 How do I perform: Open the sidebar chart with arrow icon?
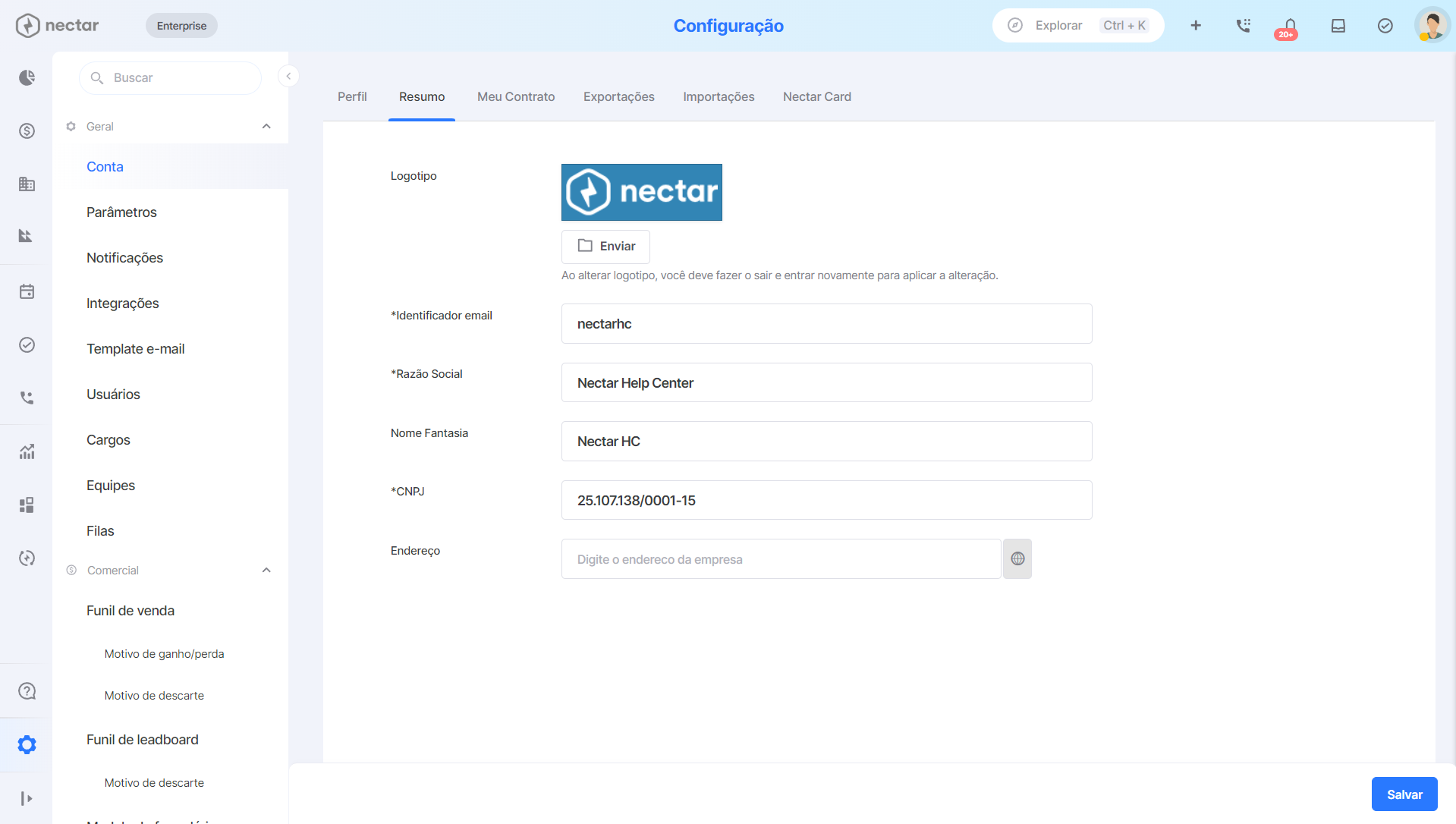pyautogui.click(x=27, y=236)
